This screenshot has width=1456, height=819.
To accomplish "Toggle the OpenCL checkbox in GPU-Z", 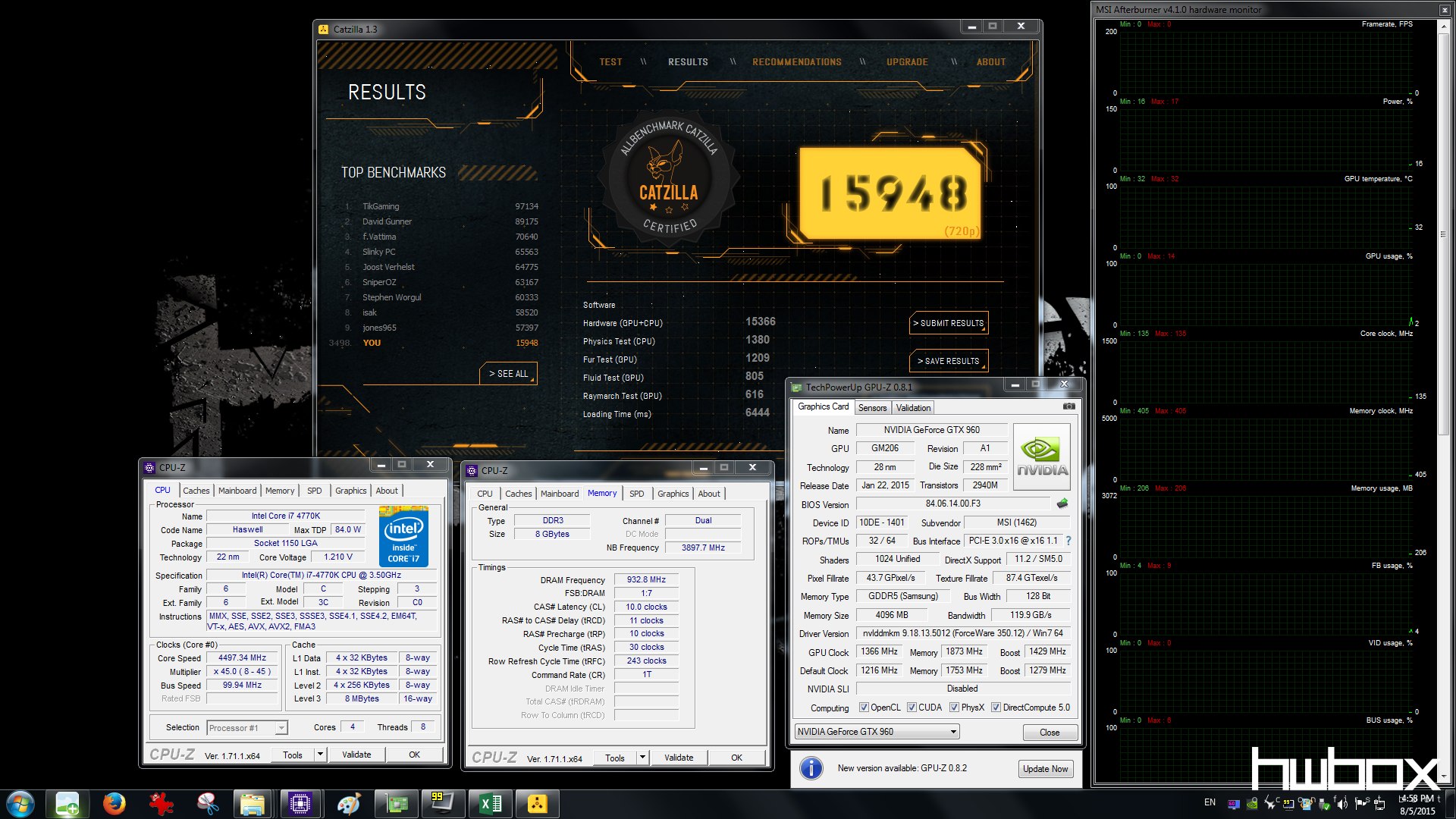I will tap(864, 708).
